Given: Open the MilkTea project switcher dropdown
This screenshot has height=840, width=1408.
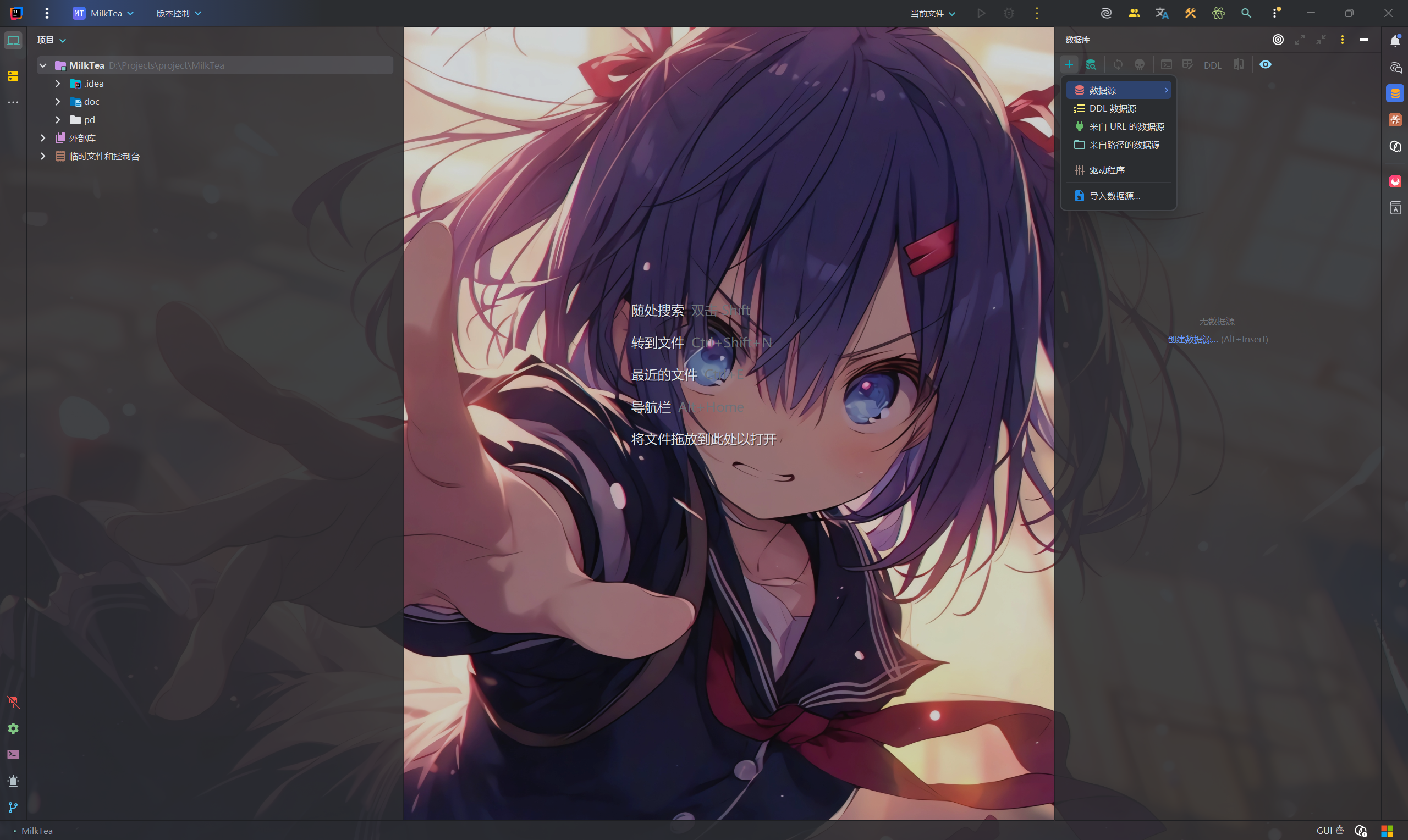Looking at the screenshot, I should (x=103, y=13).
